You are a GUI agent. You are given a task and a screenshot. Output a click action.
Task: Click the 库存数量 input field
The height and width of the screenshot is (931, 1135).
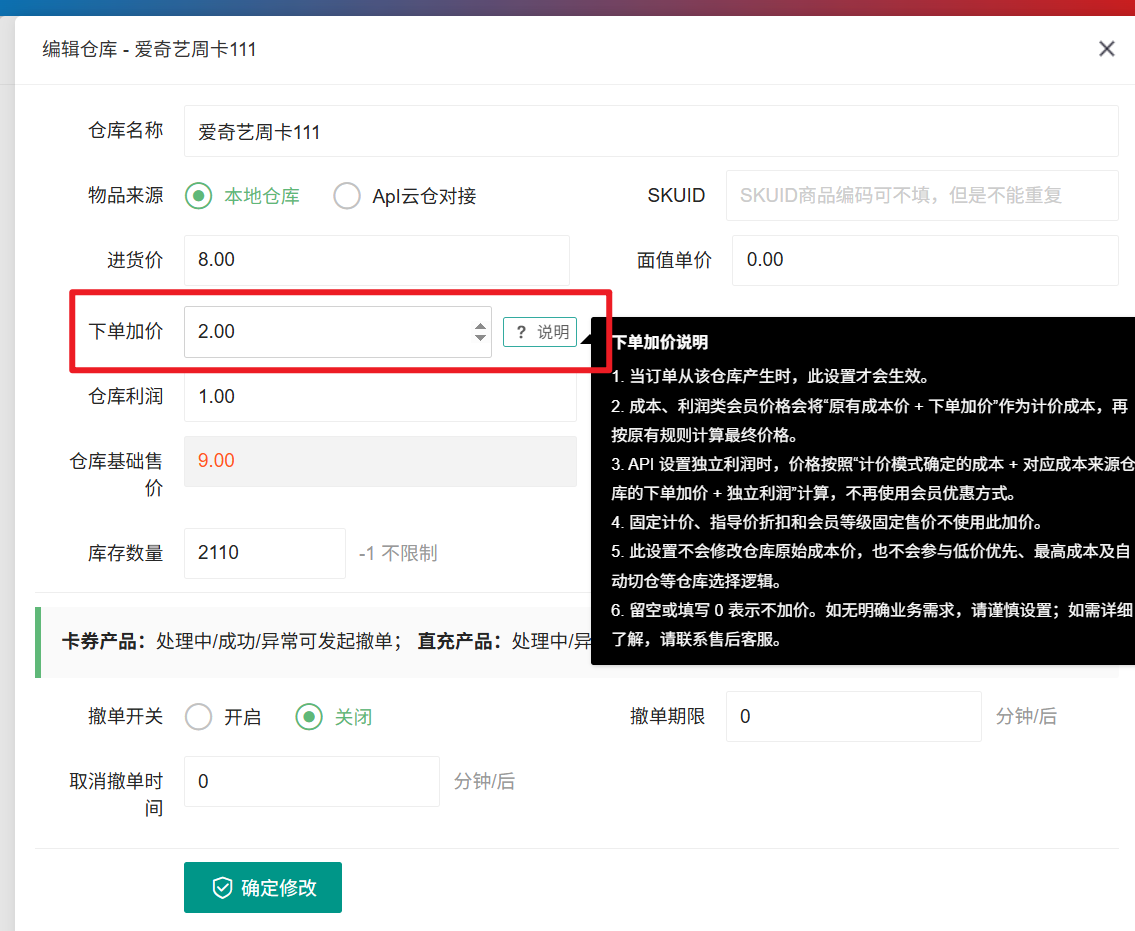(264, 553)
